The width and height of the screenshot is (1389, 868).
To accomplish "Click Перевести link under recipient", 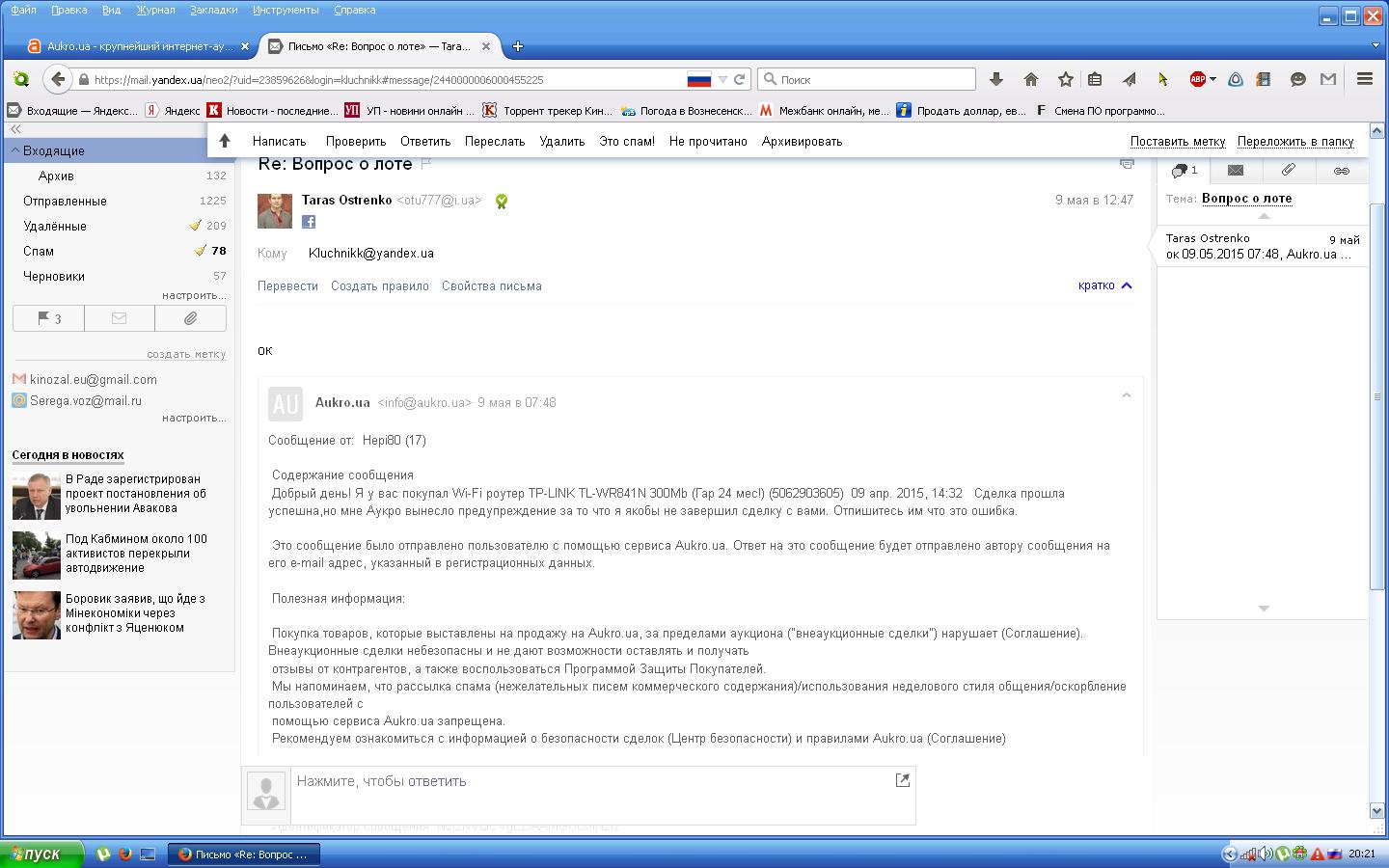I will click(x=287, y=285).
